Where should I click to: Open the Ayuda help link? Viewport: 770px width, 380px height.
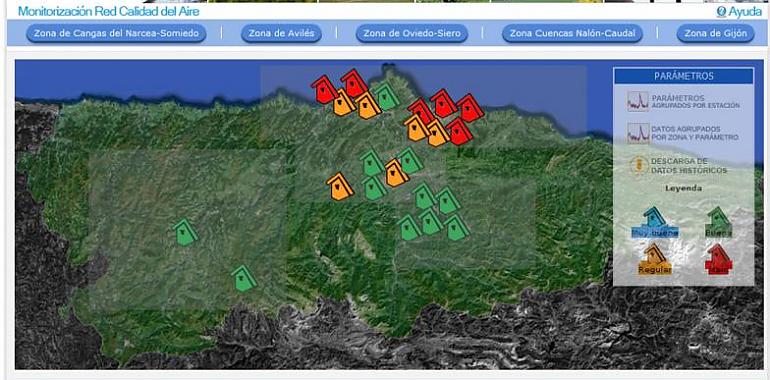tap(739, 12)
